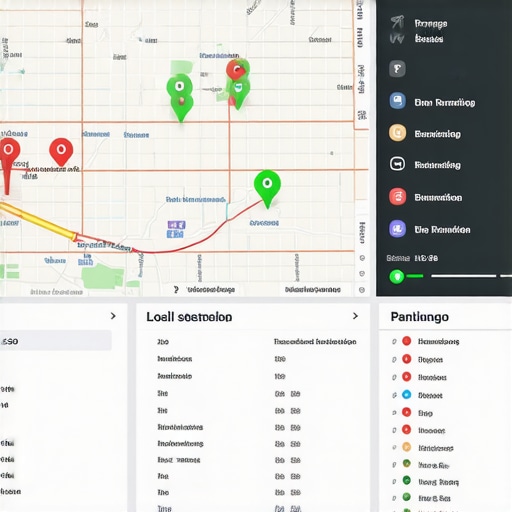The height and width of the screenshot is (512, 512).
Task: Select the purple circular icon in dark sidebar
Action: [397, 229]
